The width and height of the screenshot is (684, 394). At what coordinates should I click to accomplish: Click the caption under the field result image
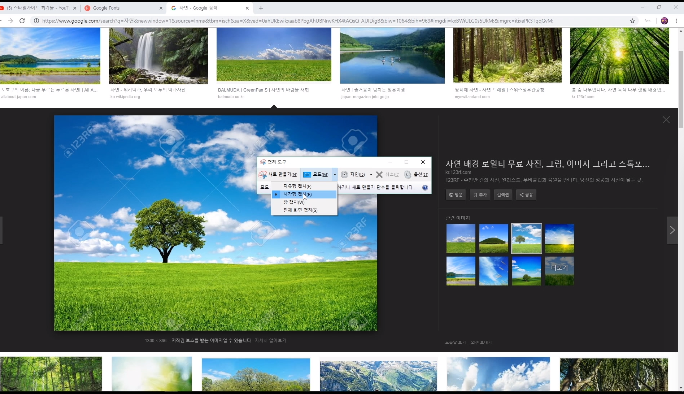click(263, 89)
